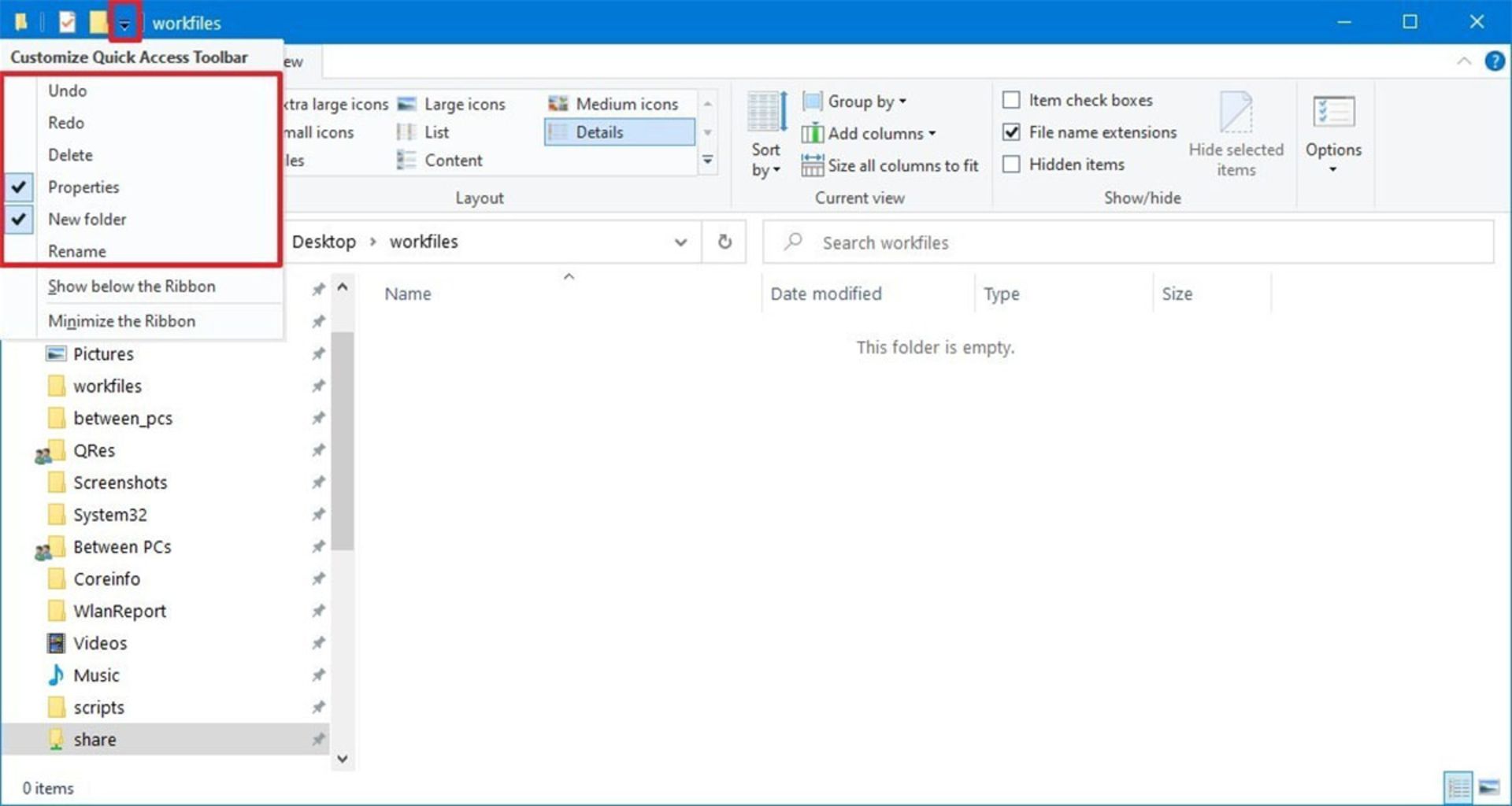Toggle Hidden items checkbox

tap(1011, 165)
